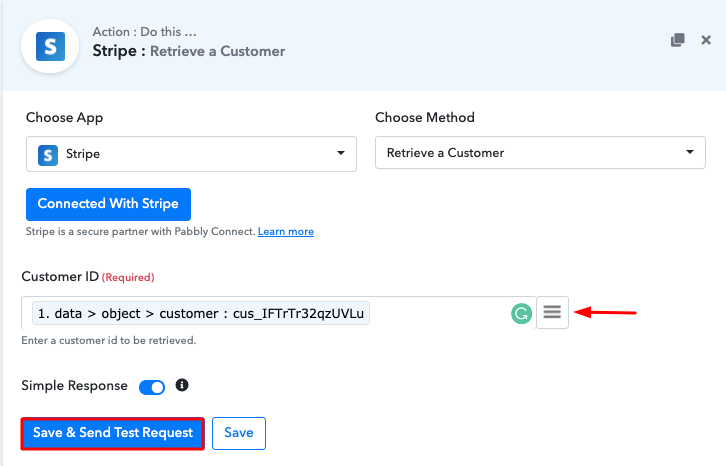This screenshot has height=466, width=726.
Task: Open the Learn more link
Action: pyautogui.click(x=286, y=232)
